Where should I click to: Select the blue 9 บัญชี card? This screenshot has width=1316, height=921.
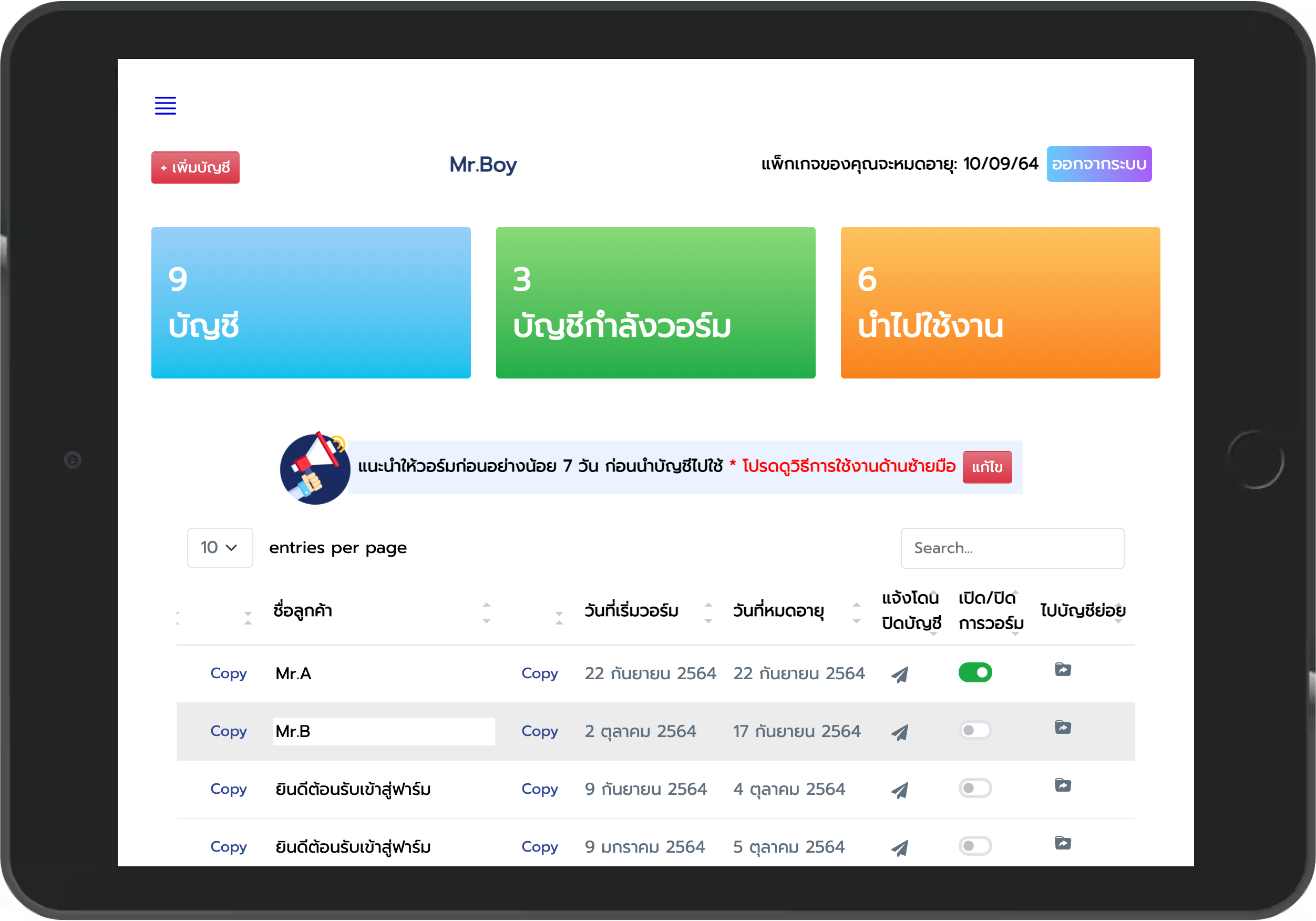click(311, 303)
